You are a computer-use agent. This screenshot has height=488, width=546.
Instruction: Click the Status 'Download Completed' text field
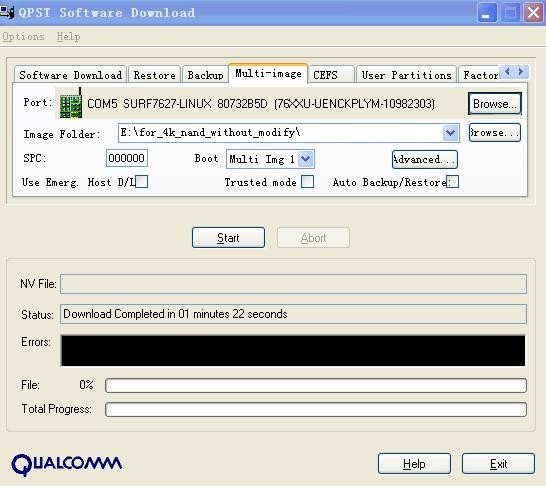[293, 314]
